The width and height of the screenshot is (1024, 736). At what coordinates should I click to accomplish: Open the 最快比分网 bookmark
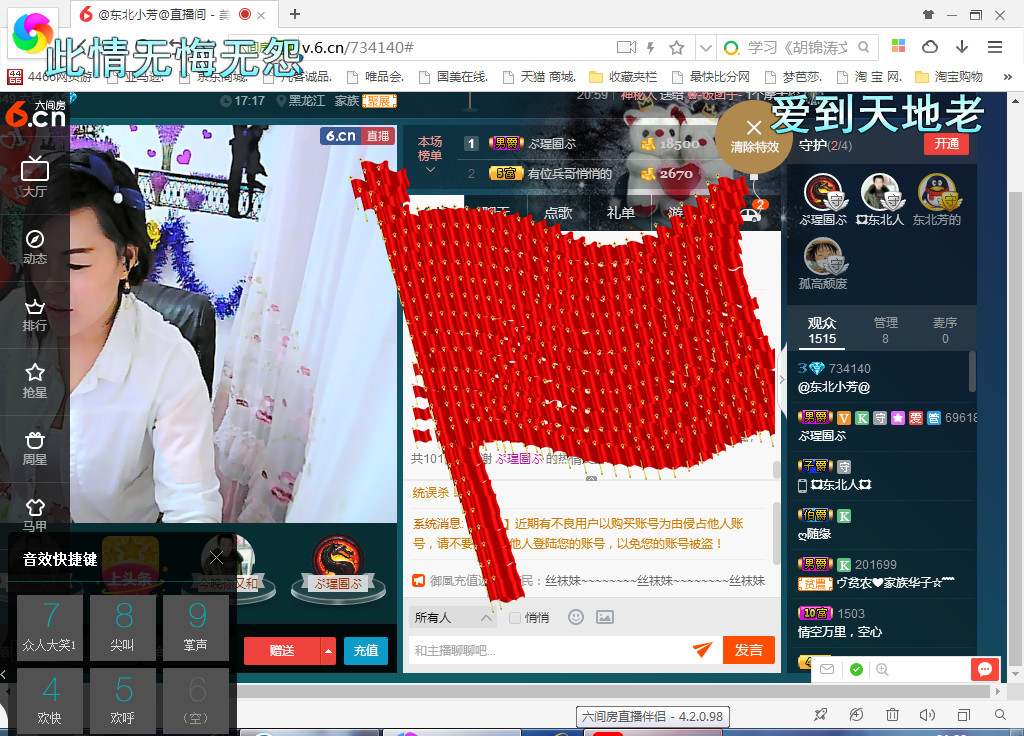point(711,77)
